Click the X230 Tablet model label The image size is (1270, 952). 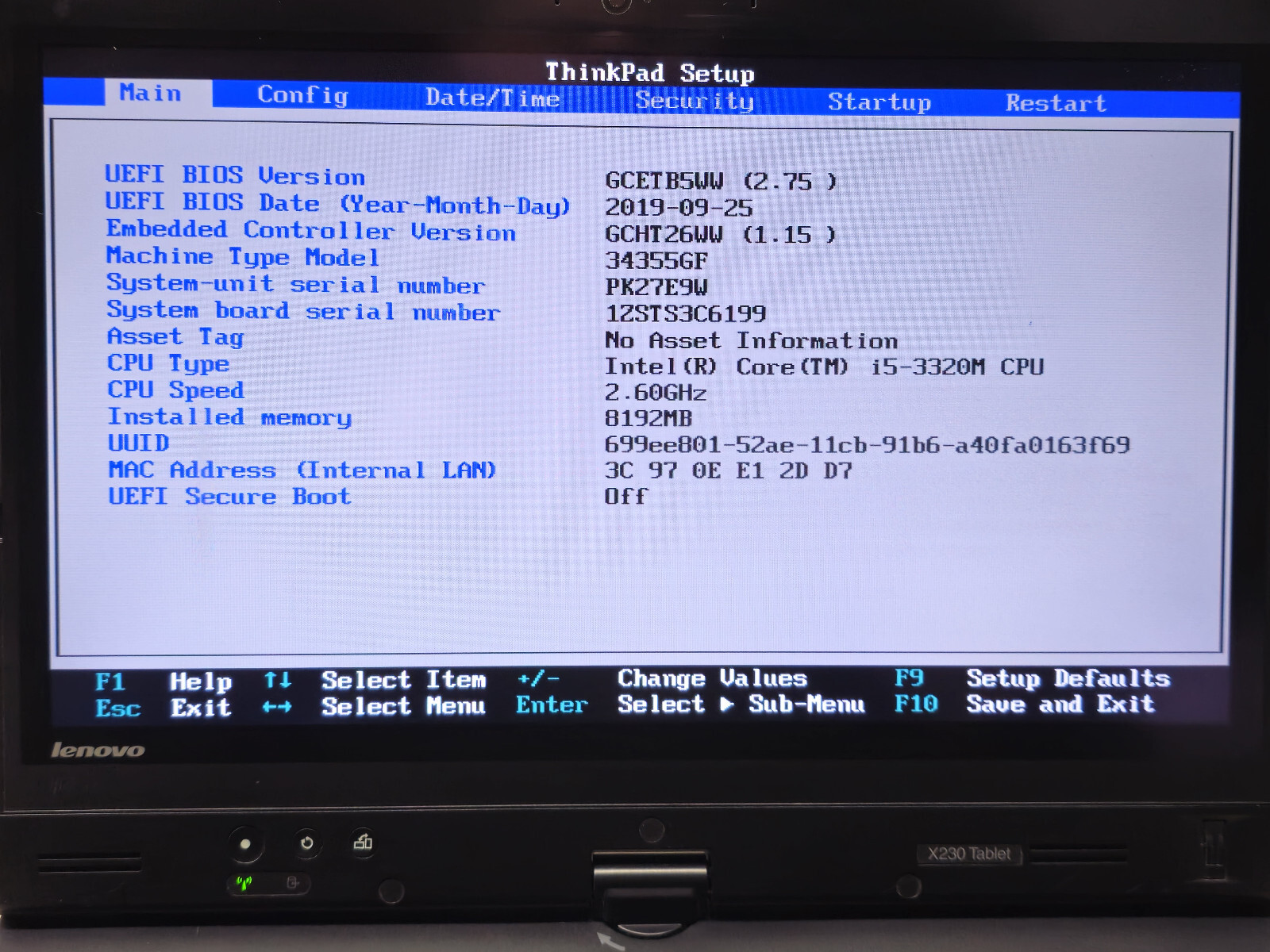969,854
